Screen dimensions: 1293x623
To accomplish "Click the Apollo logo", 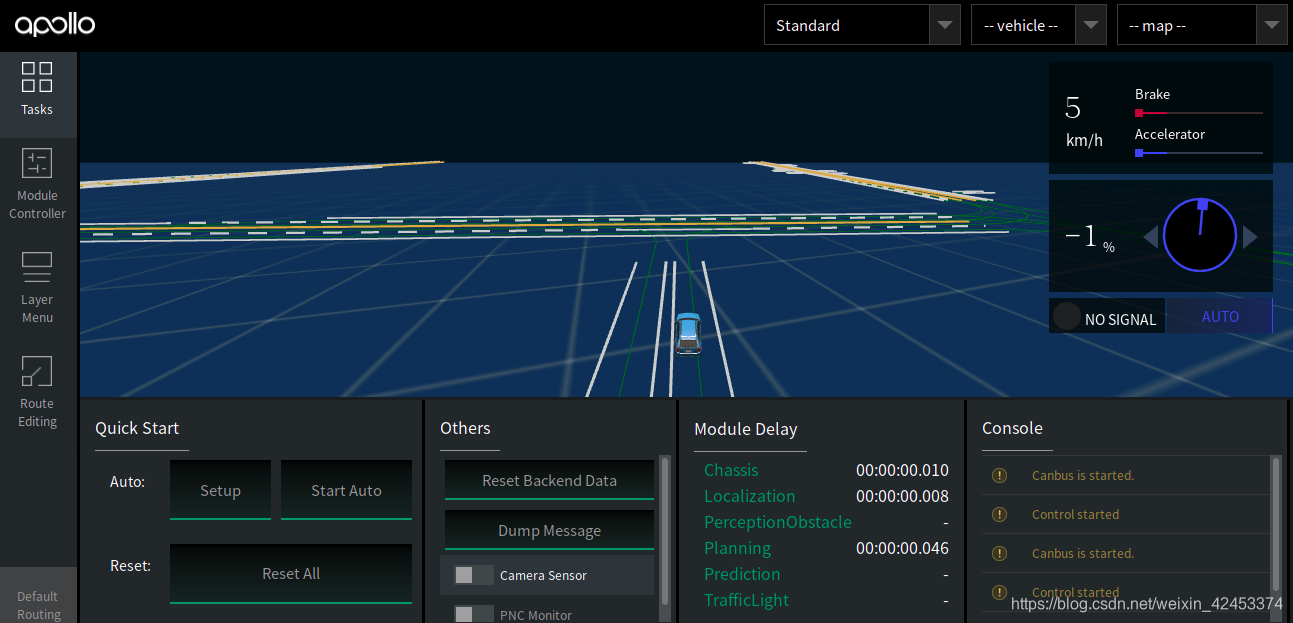I will (x=55, y=25).
